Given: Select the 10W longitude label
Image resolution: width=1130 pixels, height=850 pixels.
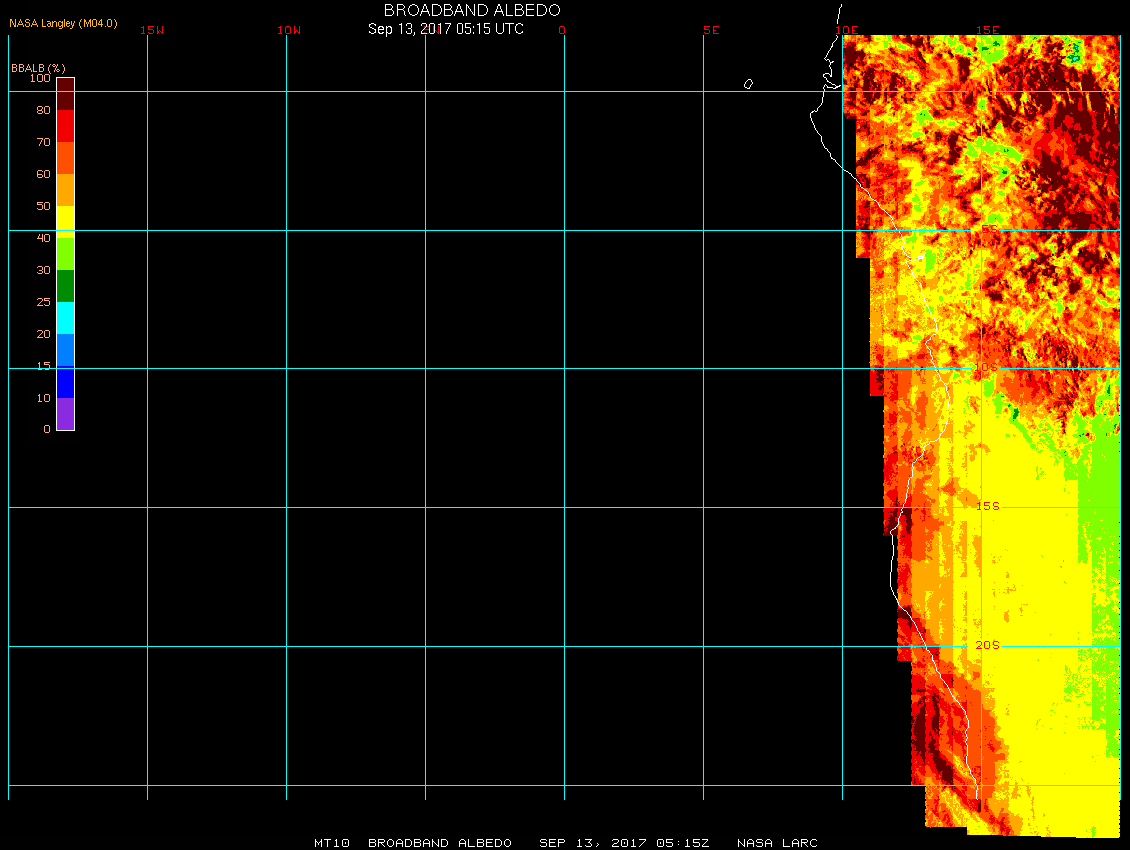Looking at the screenshot, I should [289, 30].
